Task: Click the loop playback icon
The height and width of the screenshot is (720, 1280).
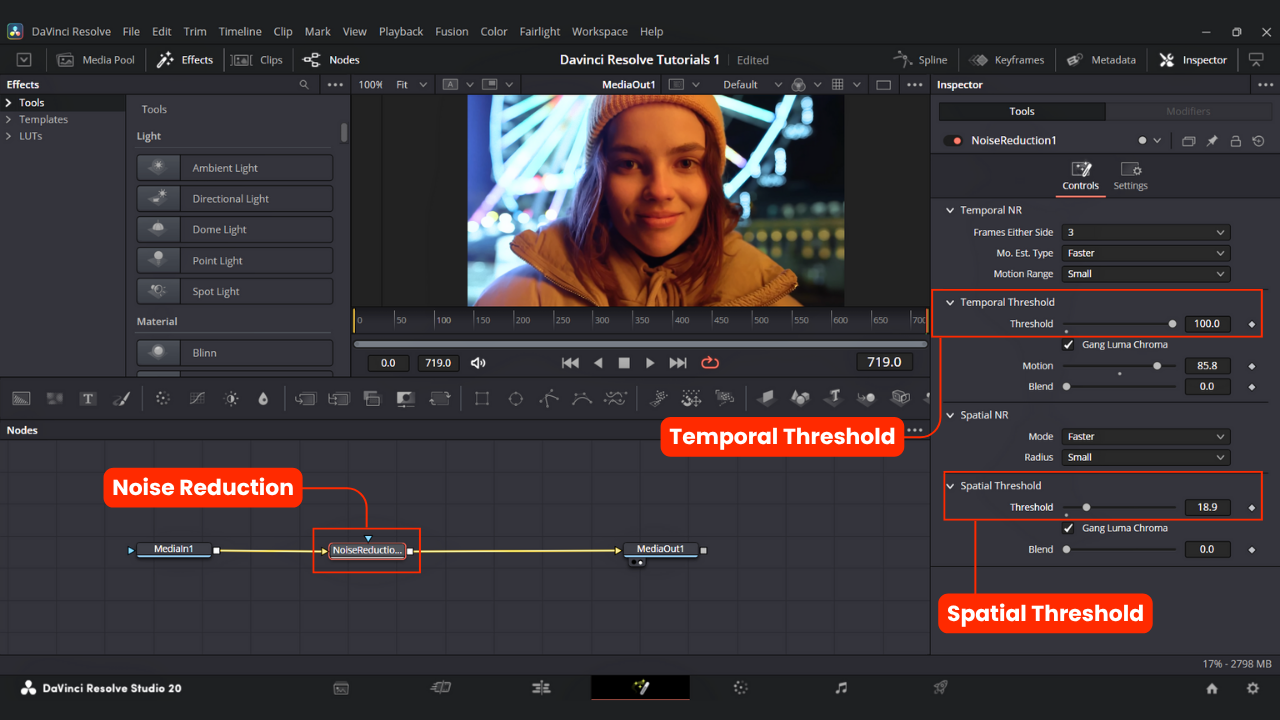Action: click(x=710, y=363)
